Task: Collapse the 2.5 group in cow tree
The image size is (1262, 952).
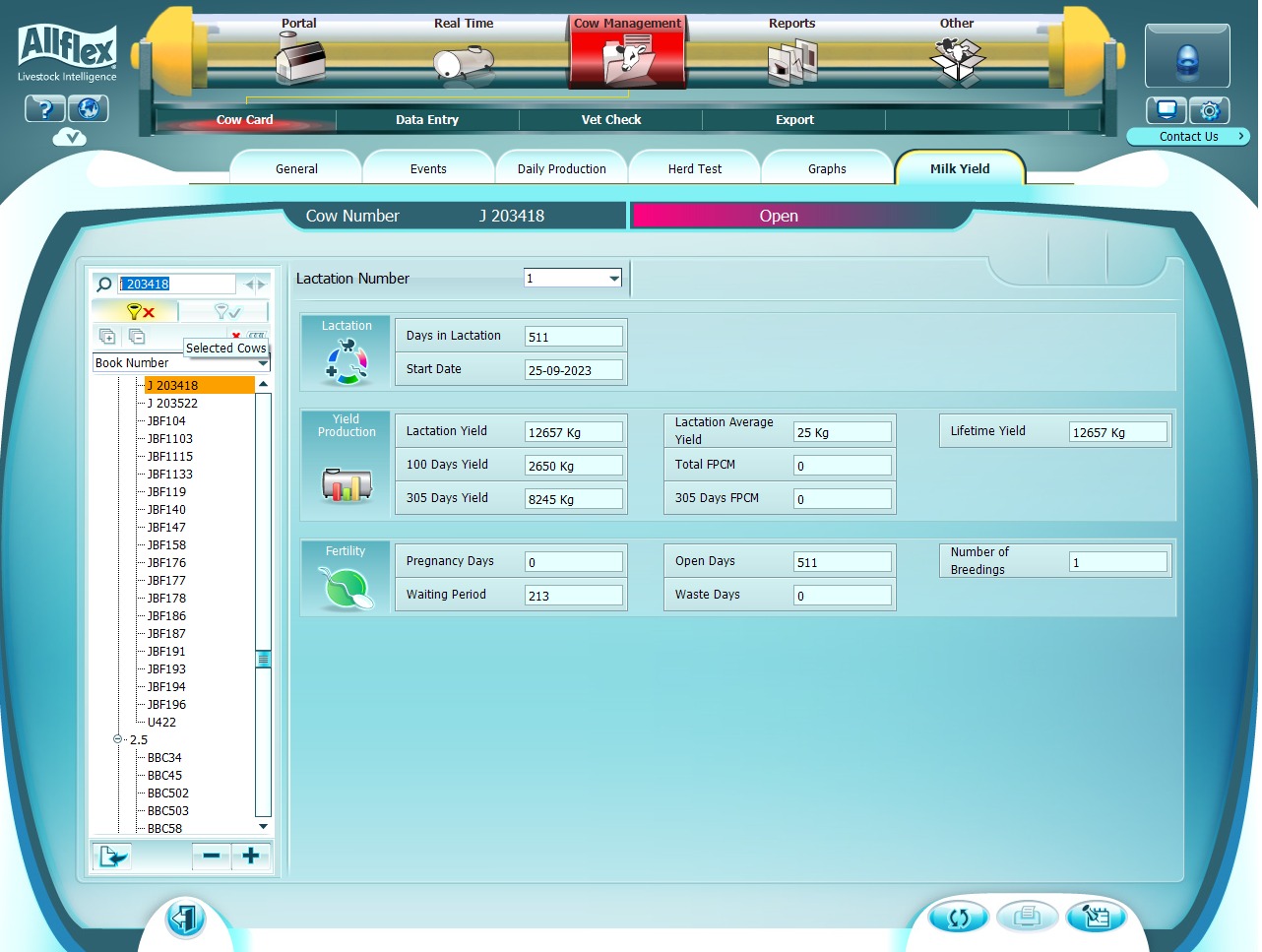Action: tap(118, 739)
